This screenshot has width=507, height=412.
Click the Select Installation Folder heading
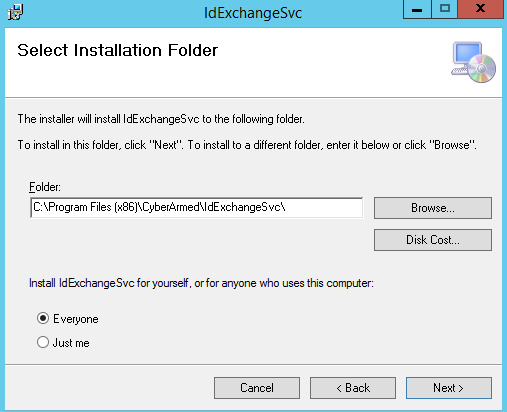click(117, 50)
